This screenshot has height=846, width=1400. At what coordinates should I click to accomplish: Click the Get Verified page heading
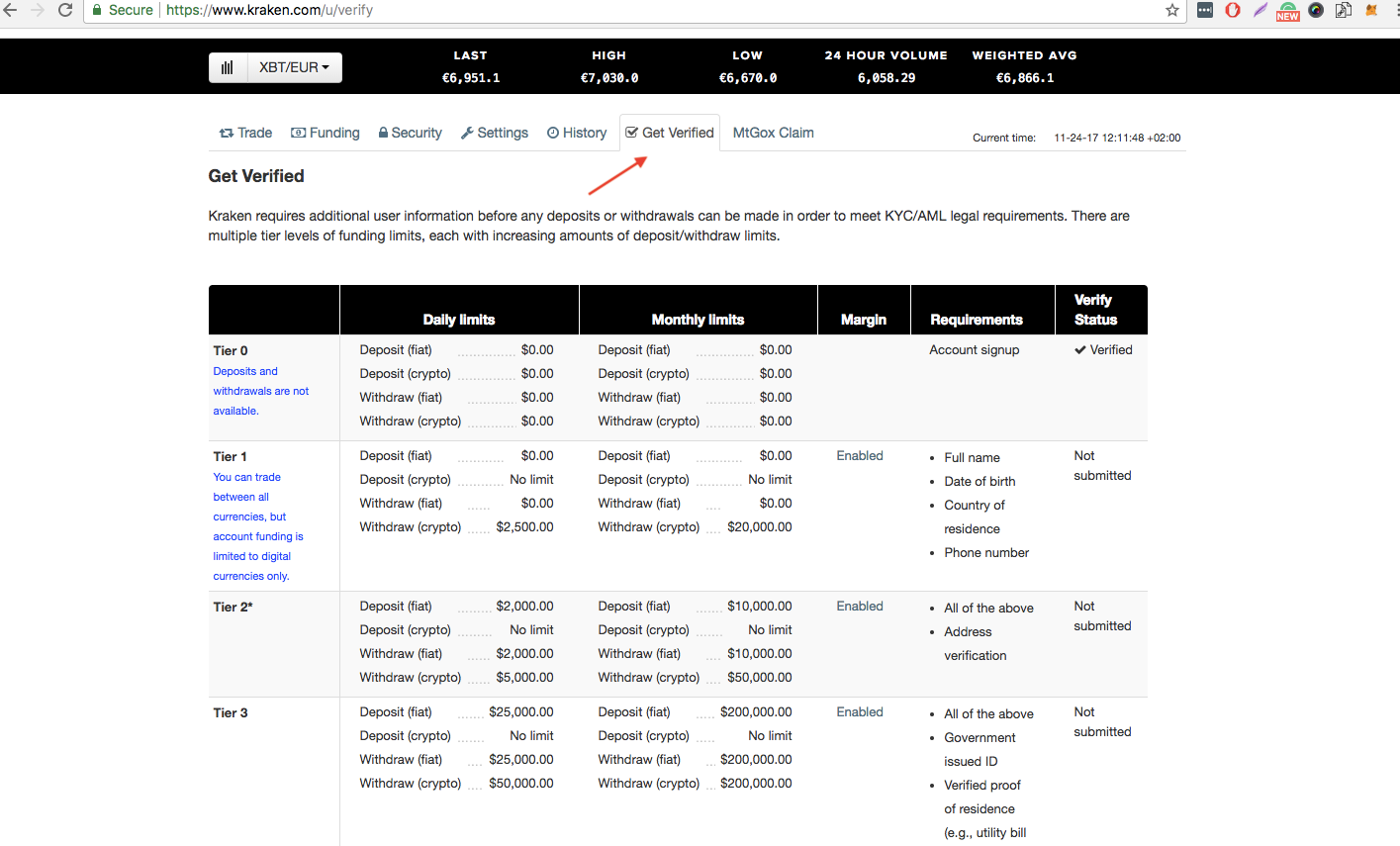coord(256,176)
